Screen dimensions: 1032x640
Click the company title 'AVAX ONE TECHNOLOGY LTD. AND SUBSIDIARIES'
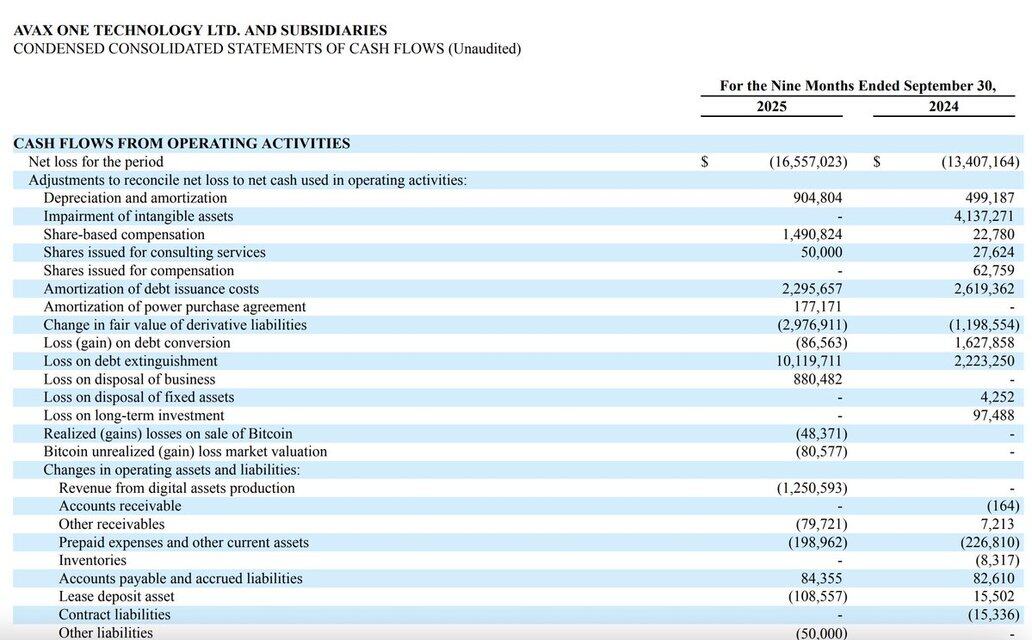(200, 31)
